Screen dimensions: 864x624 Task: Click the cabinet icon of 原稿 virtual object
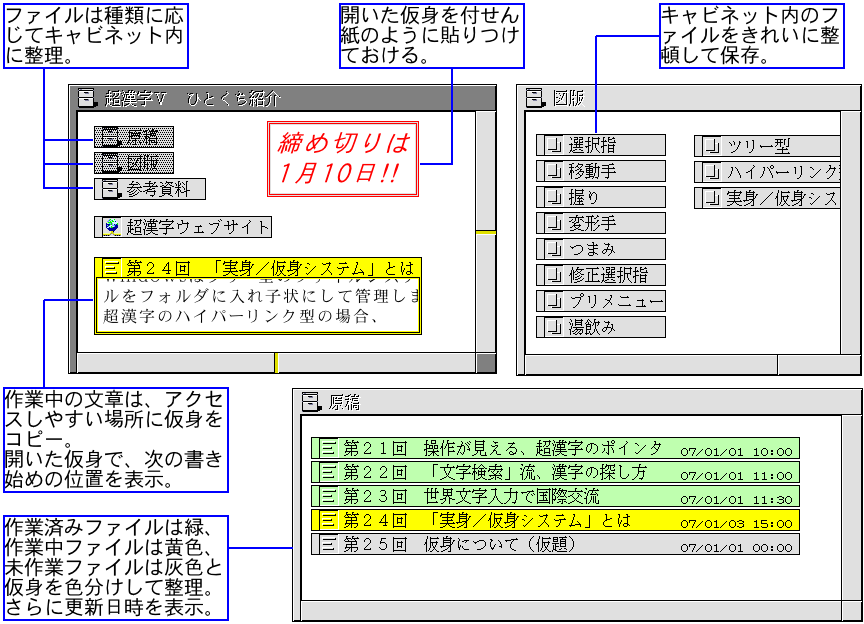point(108,137)
